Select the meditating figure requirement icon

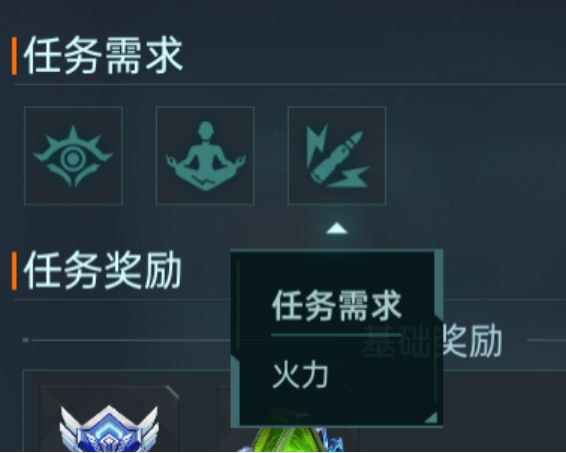click(205, 156)
